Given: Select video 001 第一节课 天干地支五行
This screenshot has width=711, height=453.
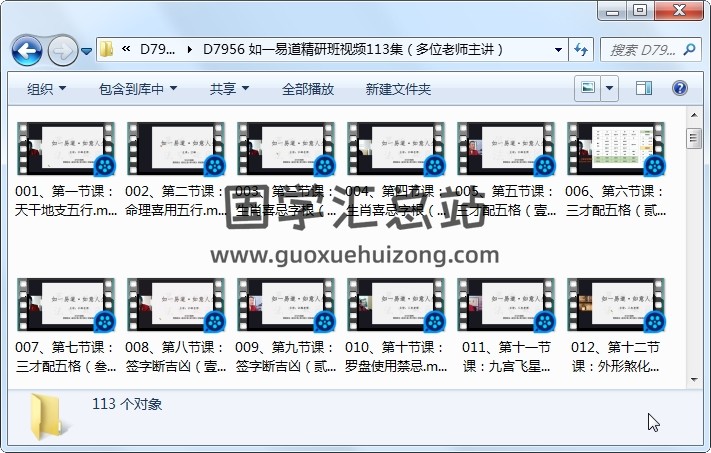Looking at the screenshot, I should pos(66,170).
